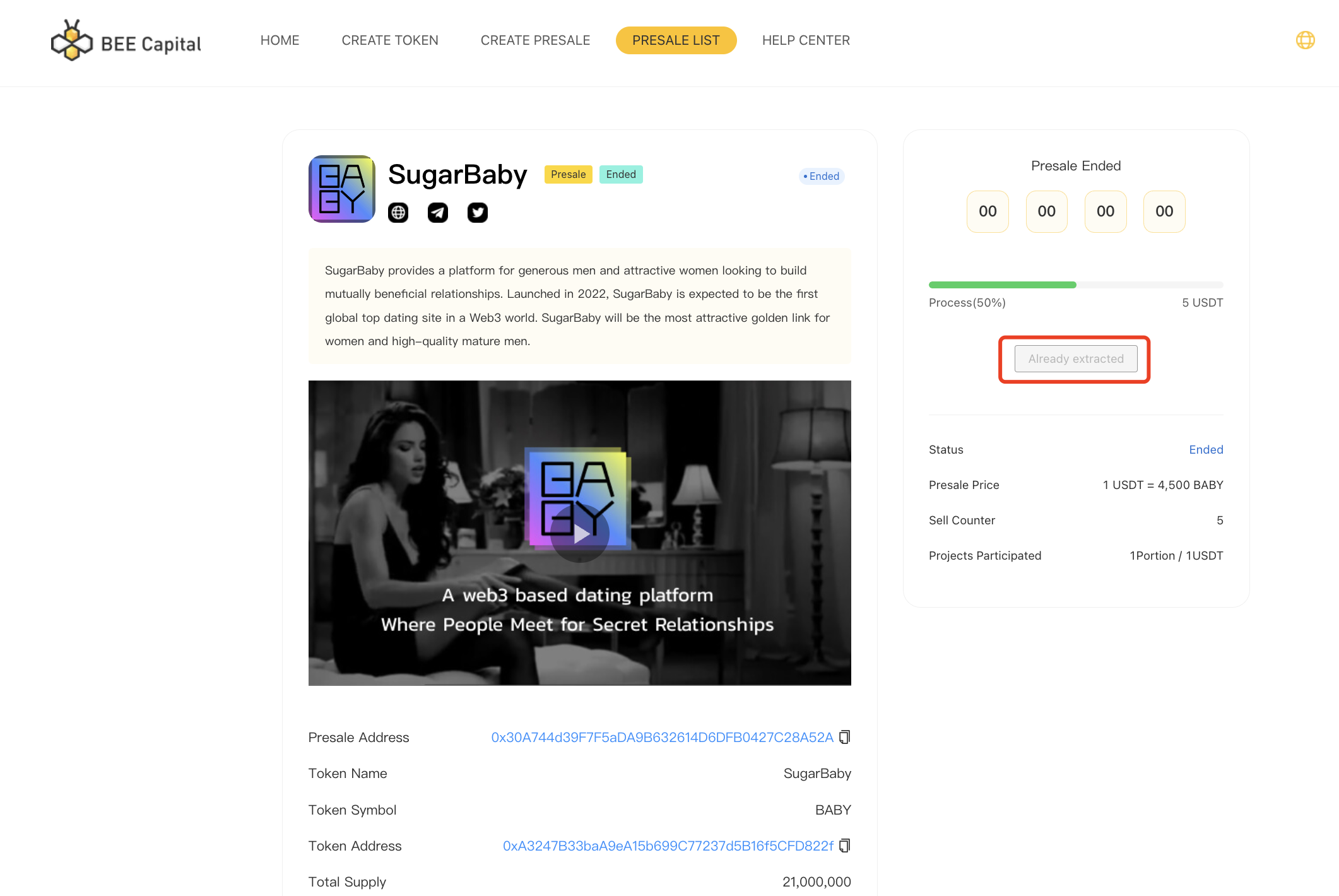Open the CREATE PRESALE page
Viewport: 1339px width, 896px height.
pos(535,40)
